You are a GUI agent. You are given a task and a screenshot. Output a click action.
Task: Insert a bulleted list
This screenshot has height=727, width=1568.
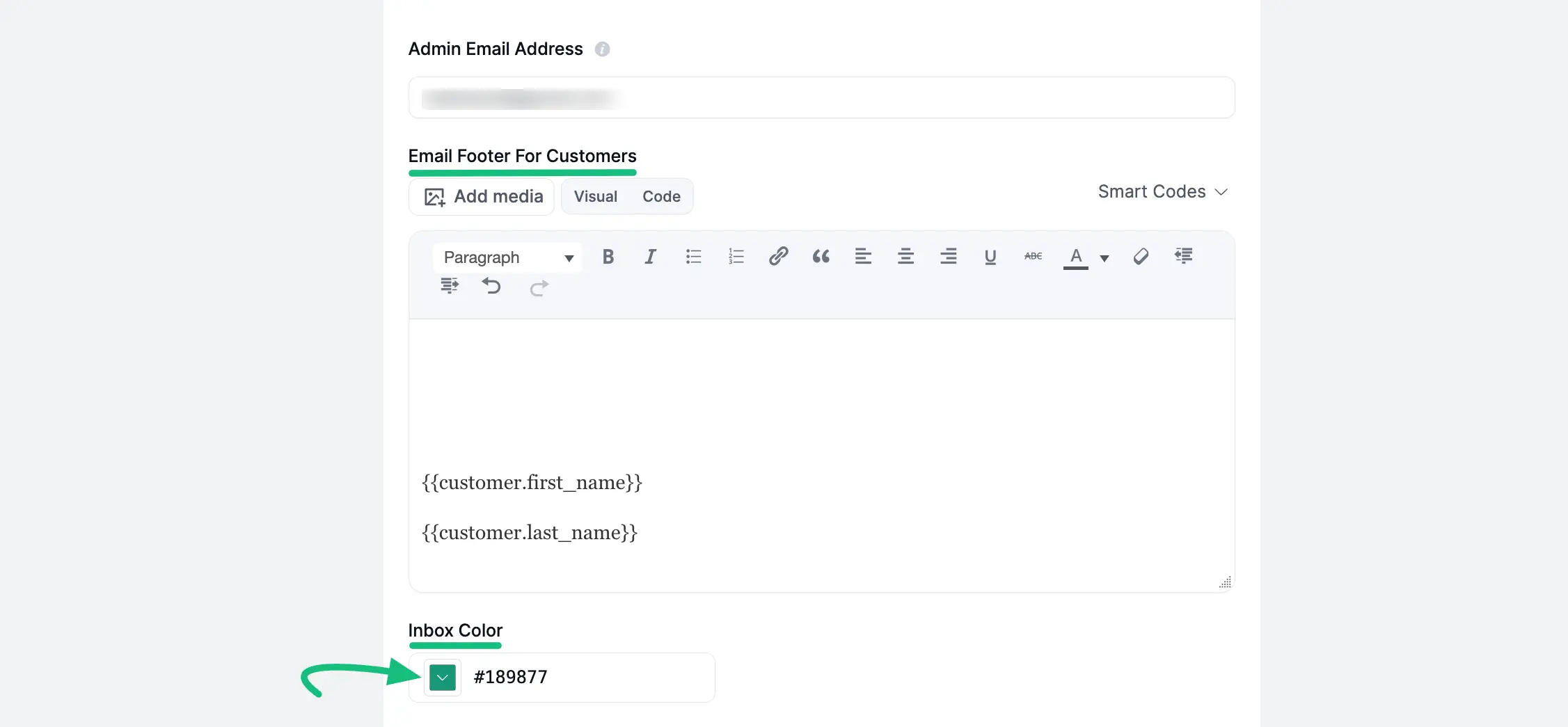tap(693, 257)
